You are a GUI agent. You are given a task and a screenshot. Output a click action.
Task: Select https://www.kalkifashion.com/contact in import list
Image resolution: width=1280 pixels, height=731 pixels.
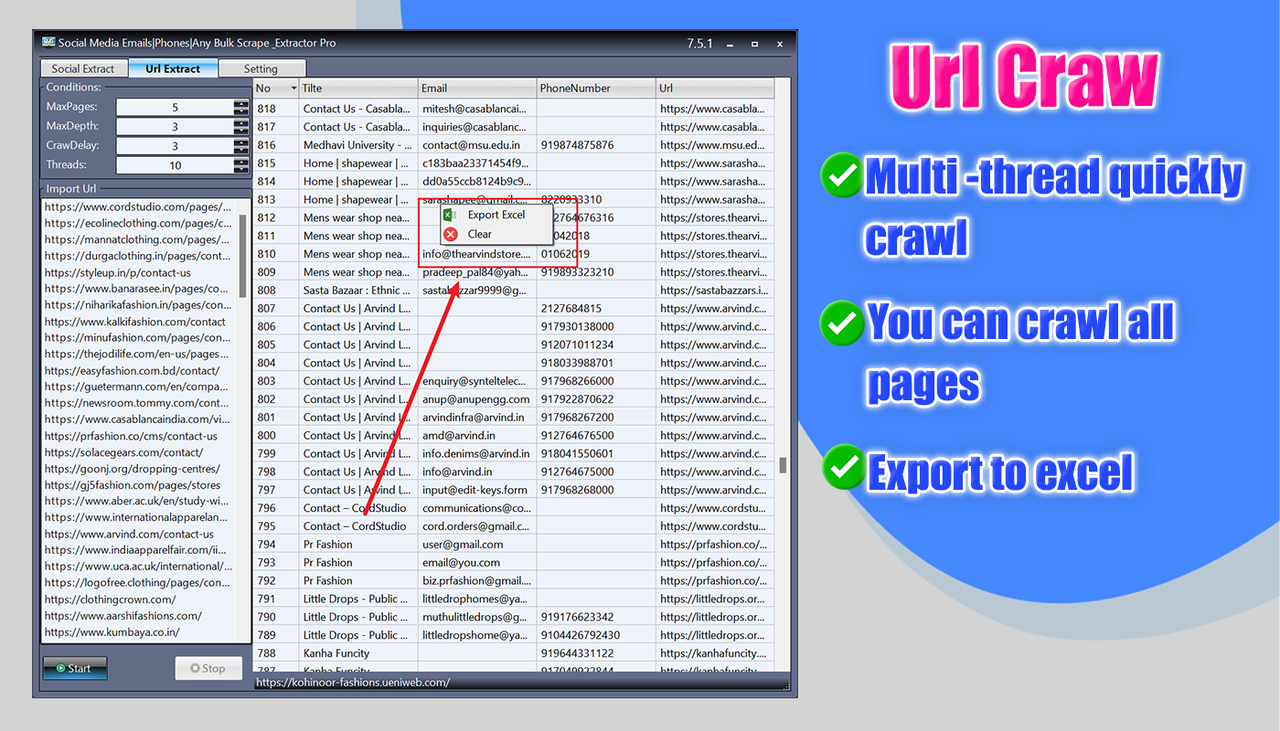tap(135, 321)
